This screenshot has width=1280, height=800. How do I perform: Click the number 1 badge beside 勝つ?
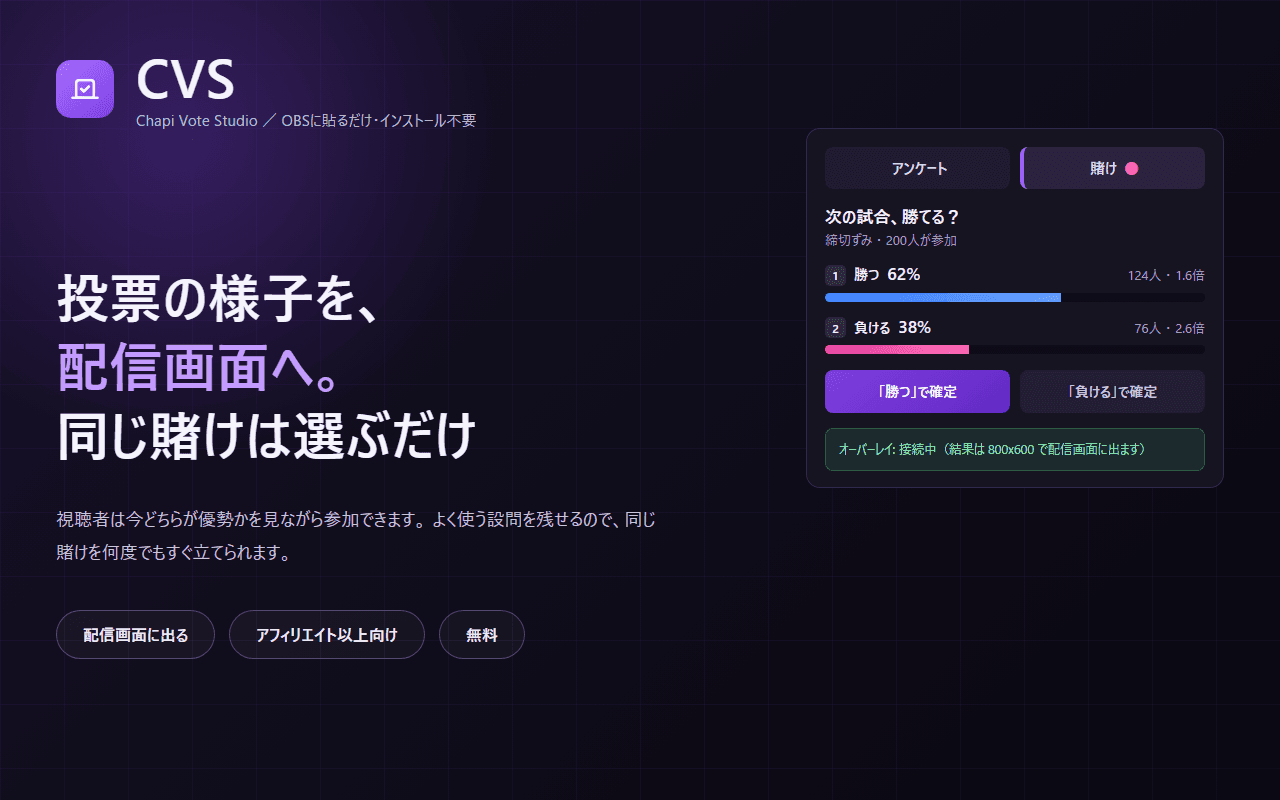tap(835, 275)
